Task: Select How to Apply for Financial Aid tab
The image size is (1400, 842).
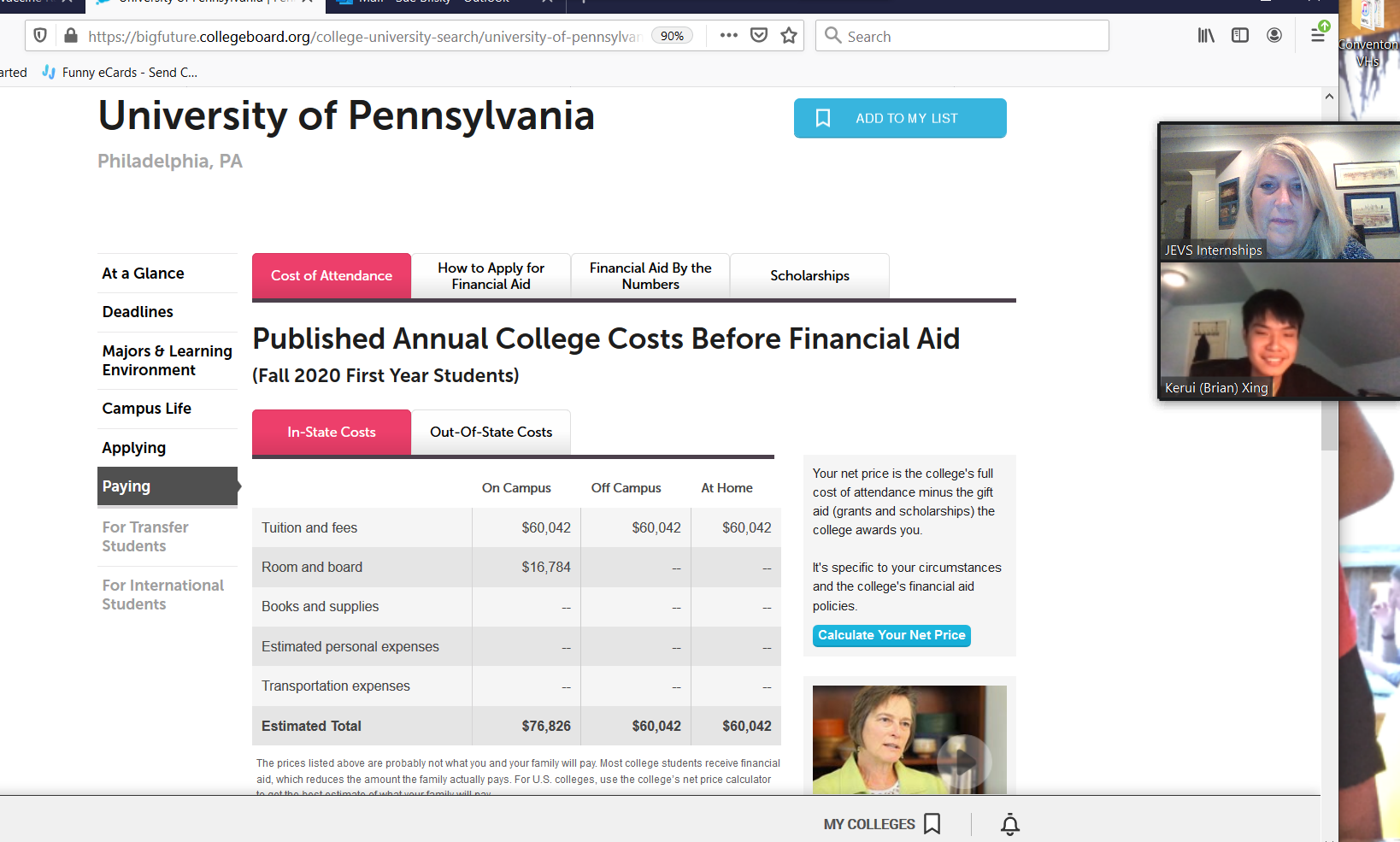Action: tap(491, 276)
